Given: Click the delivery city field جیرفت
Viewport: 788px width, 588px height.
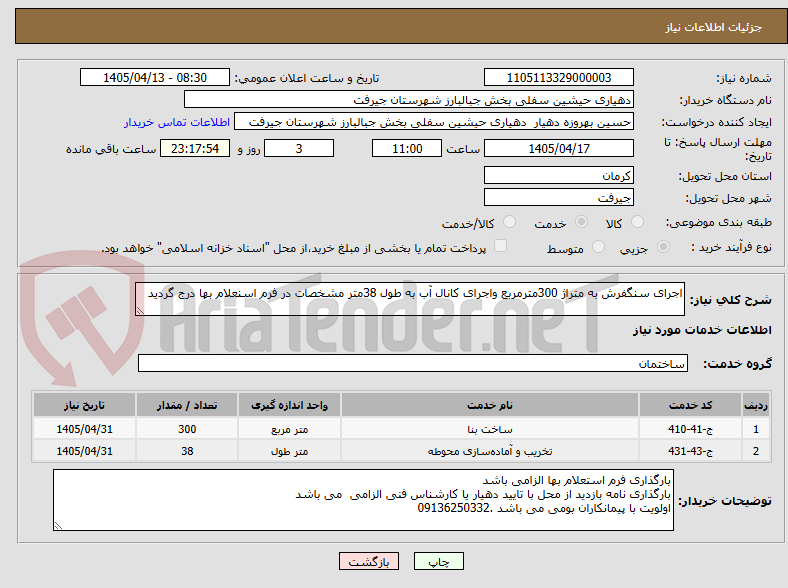Looking at the screenshot, I should (x=559, y=198).
